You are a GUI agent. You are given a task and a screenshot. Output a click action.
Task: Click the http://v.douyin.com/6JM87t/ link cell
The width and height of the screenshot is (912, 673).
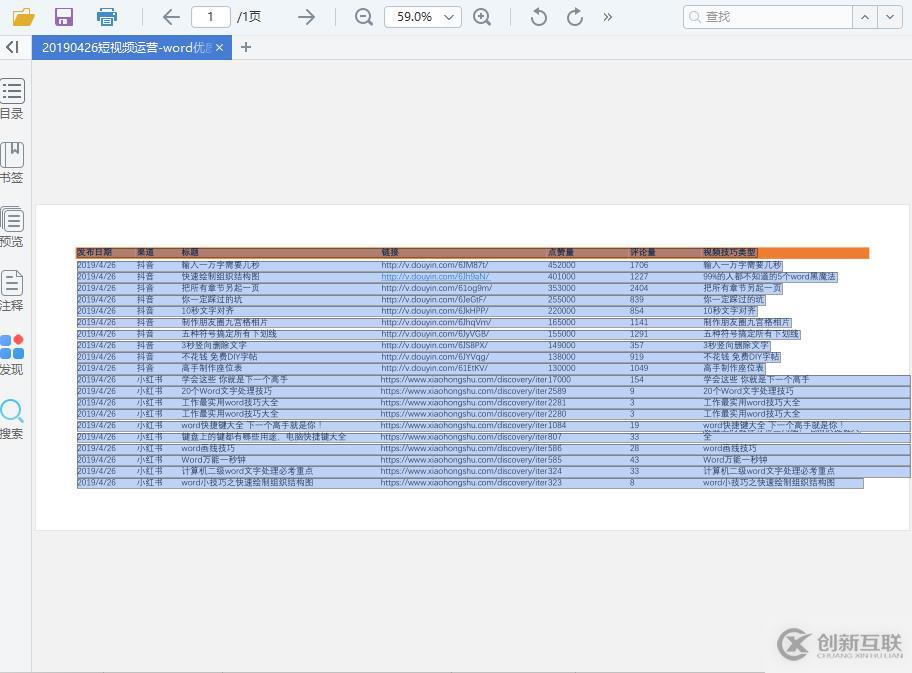click(434, 265)
